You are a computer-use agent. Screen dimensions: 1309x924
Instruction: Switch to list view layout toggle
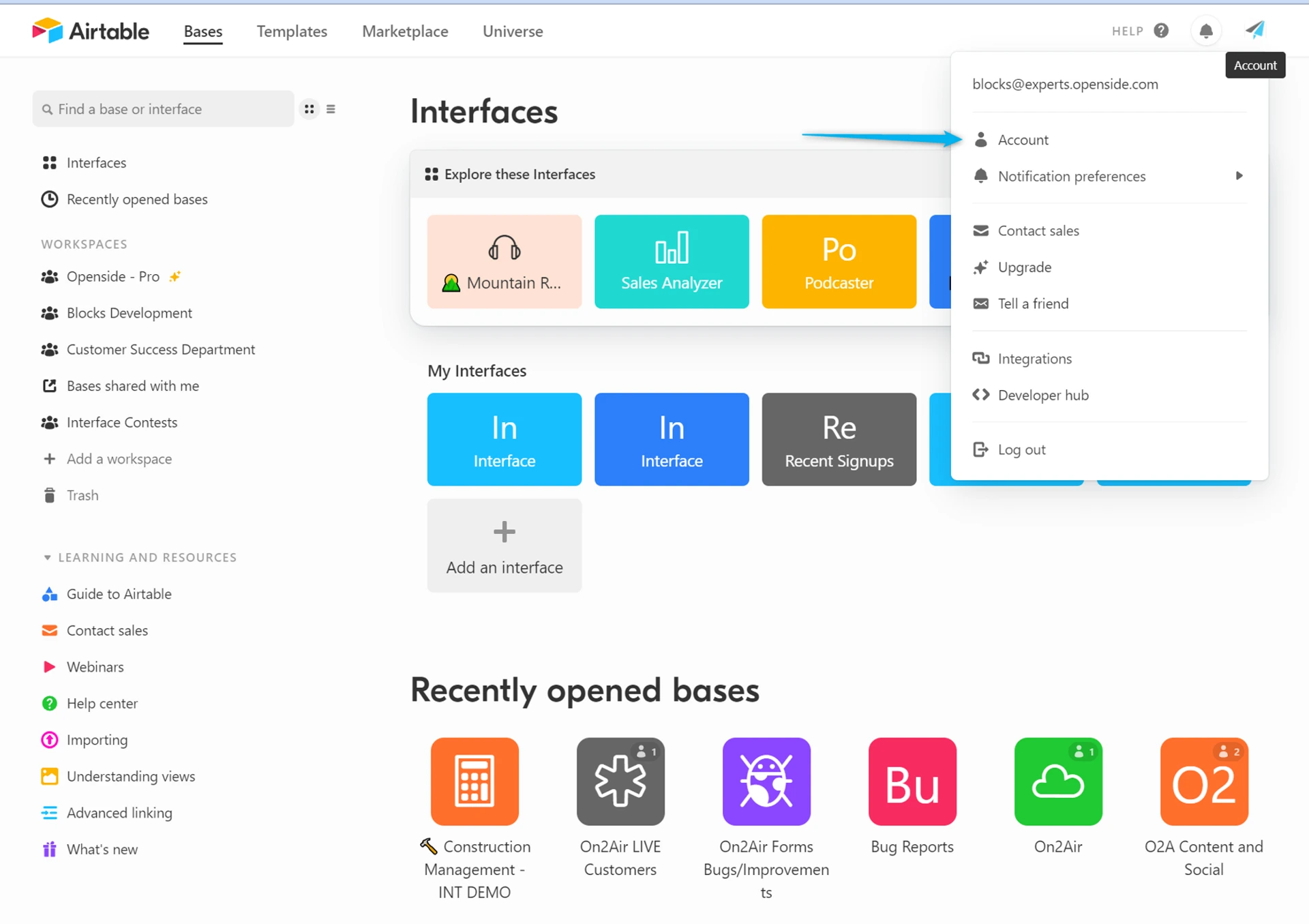pos(331,109)
